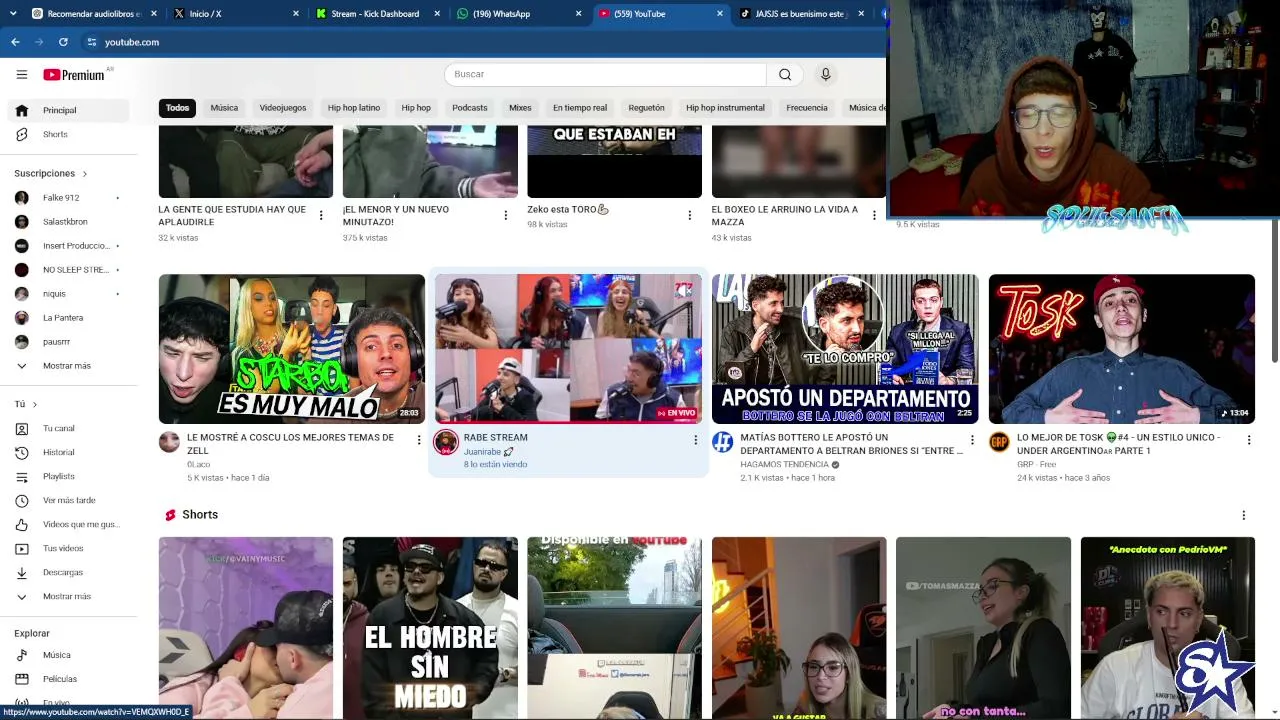
Task: Open Música under Explorar in sidebar
Action: 68,655
